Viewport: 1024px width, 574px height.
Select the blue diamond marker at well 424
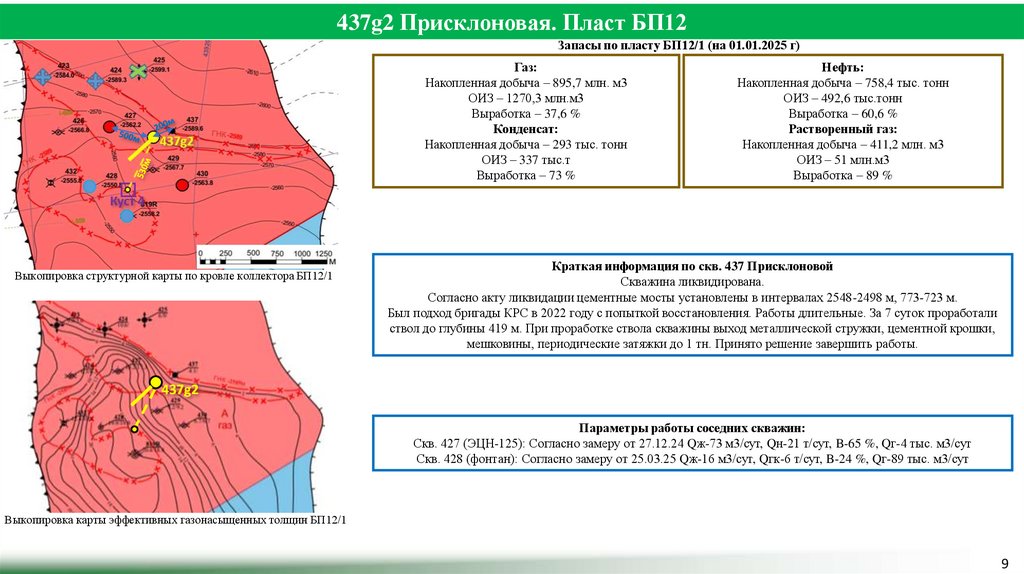pyautogui.click(x=95, y=82)
